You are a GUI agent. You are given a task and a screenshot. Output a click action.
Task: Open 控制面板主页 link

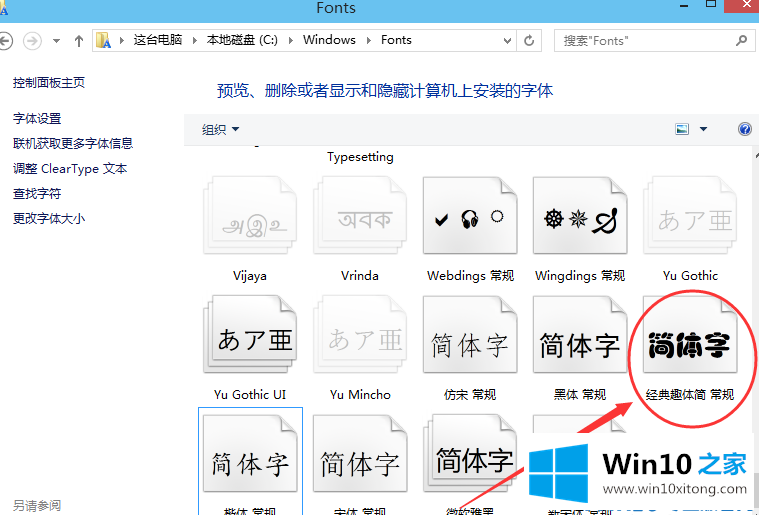(49, 82)
